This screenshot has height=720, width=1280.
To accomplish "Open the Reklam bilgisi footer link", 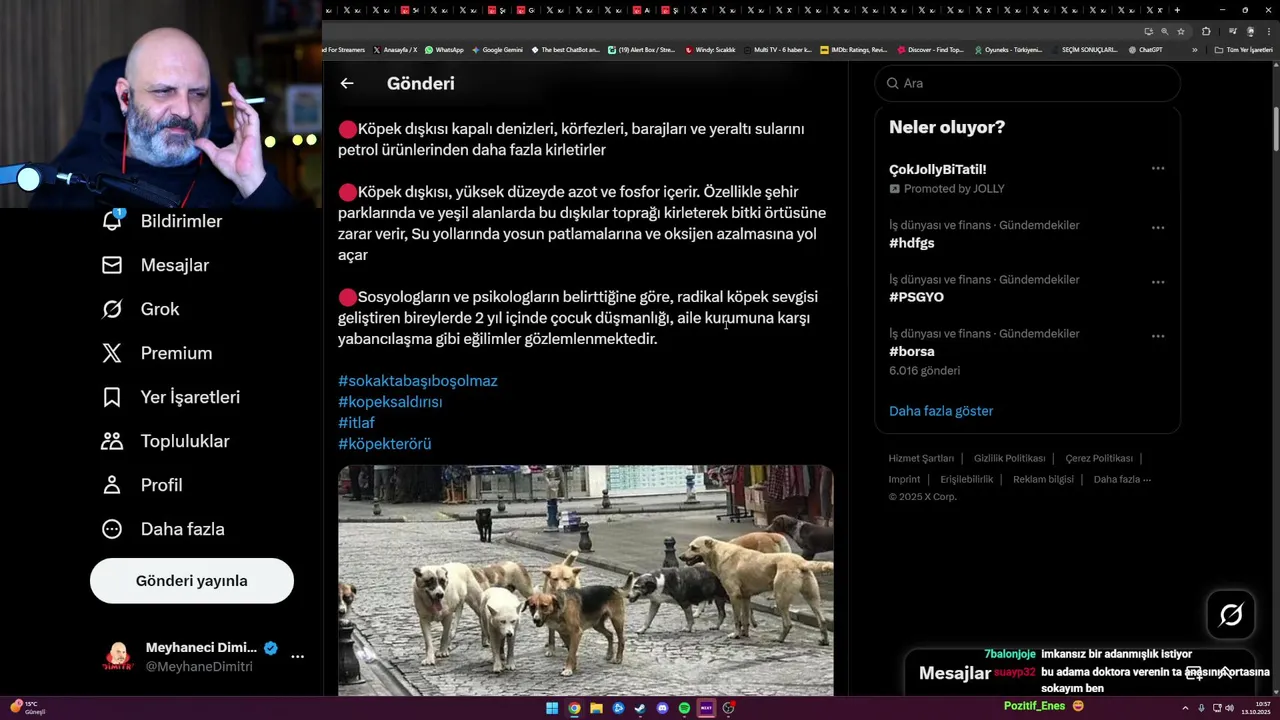I will coord(1043,479).
